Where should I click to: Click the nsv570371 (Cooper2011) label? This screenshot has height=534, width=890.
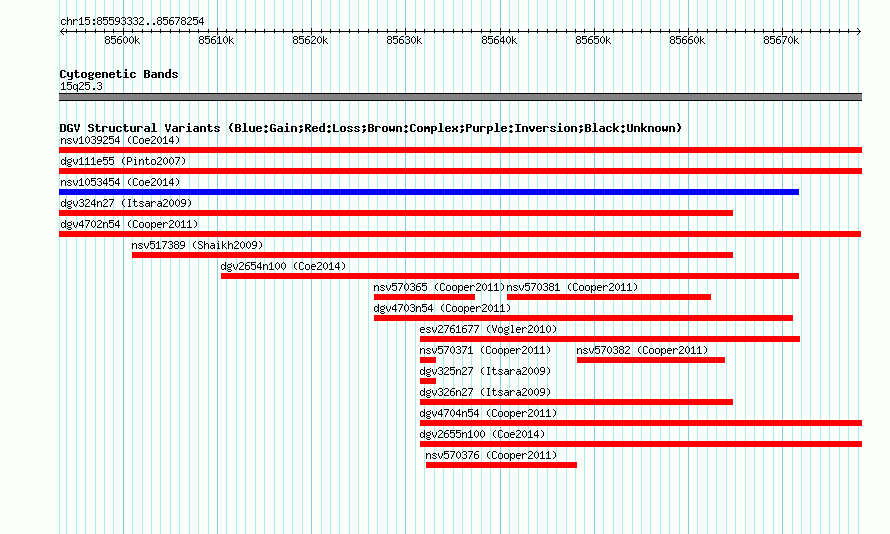(485, 350)
